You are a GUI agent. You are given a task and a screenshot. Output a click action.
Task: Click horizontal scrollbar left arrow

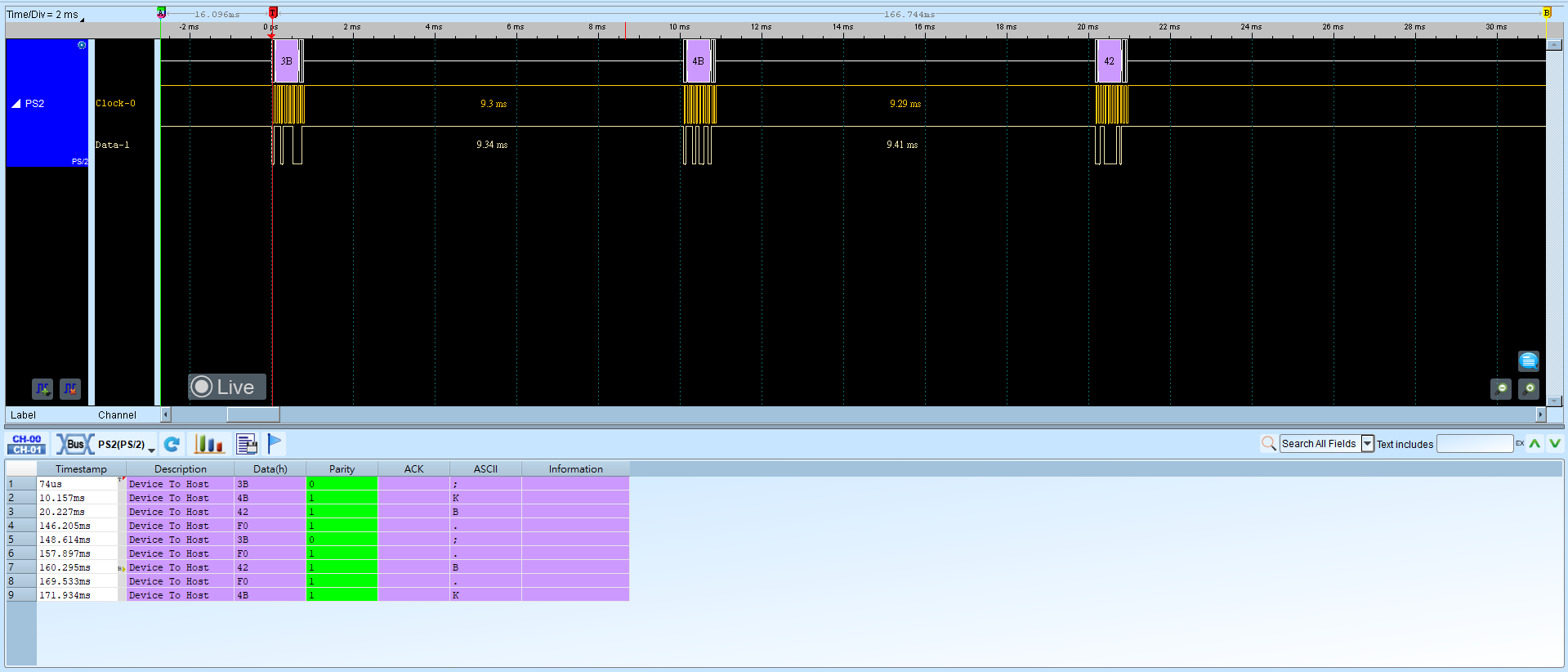click(165, 414)
